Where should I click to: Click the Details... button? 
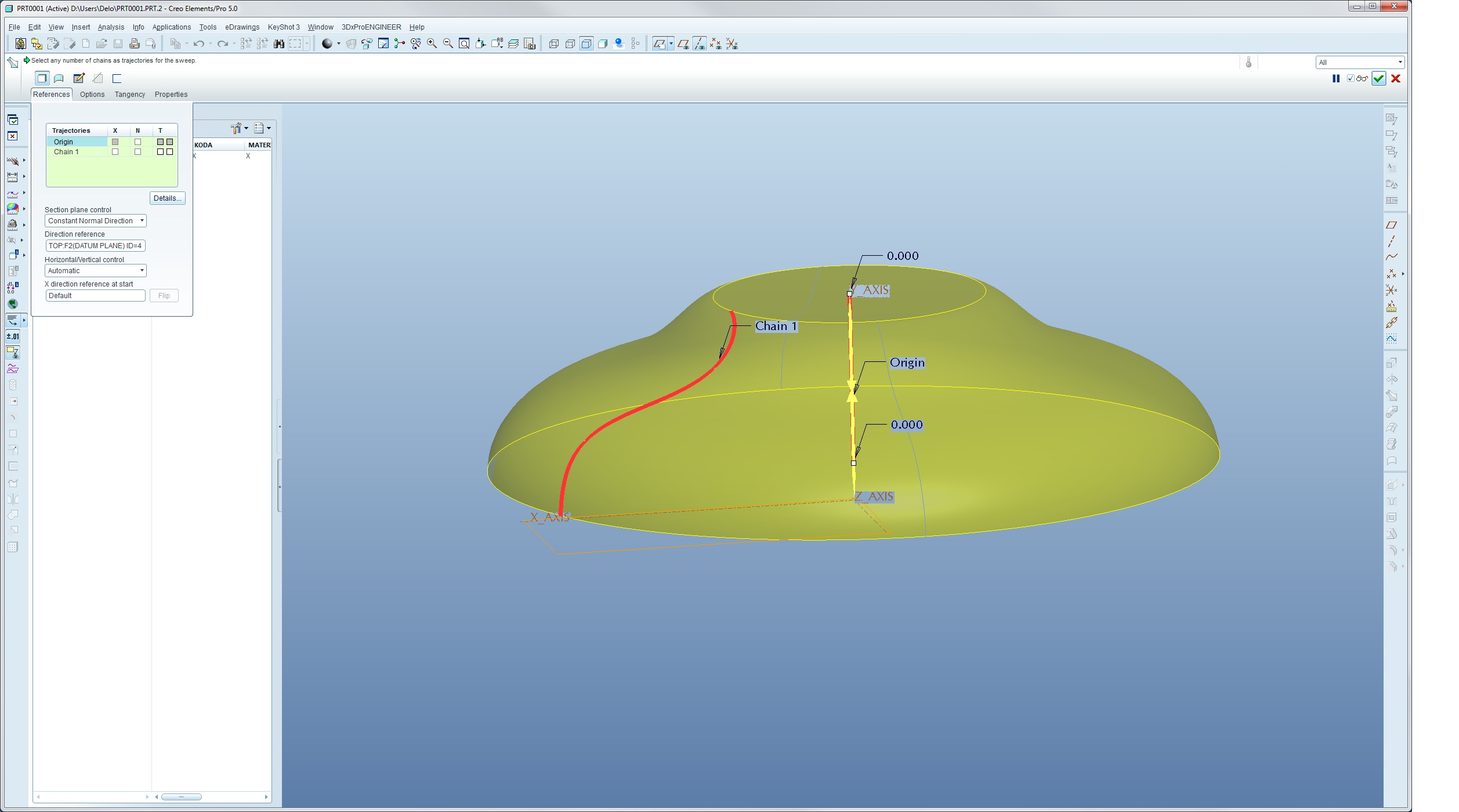167,198
